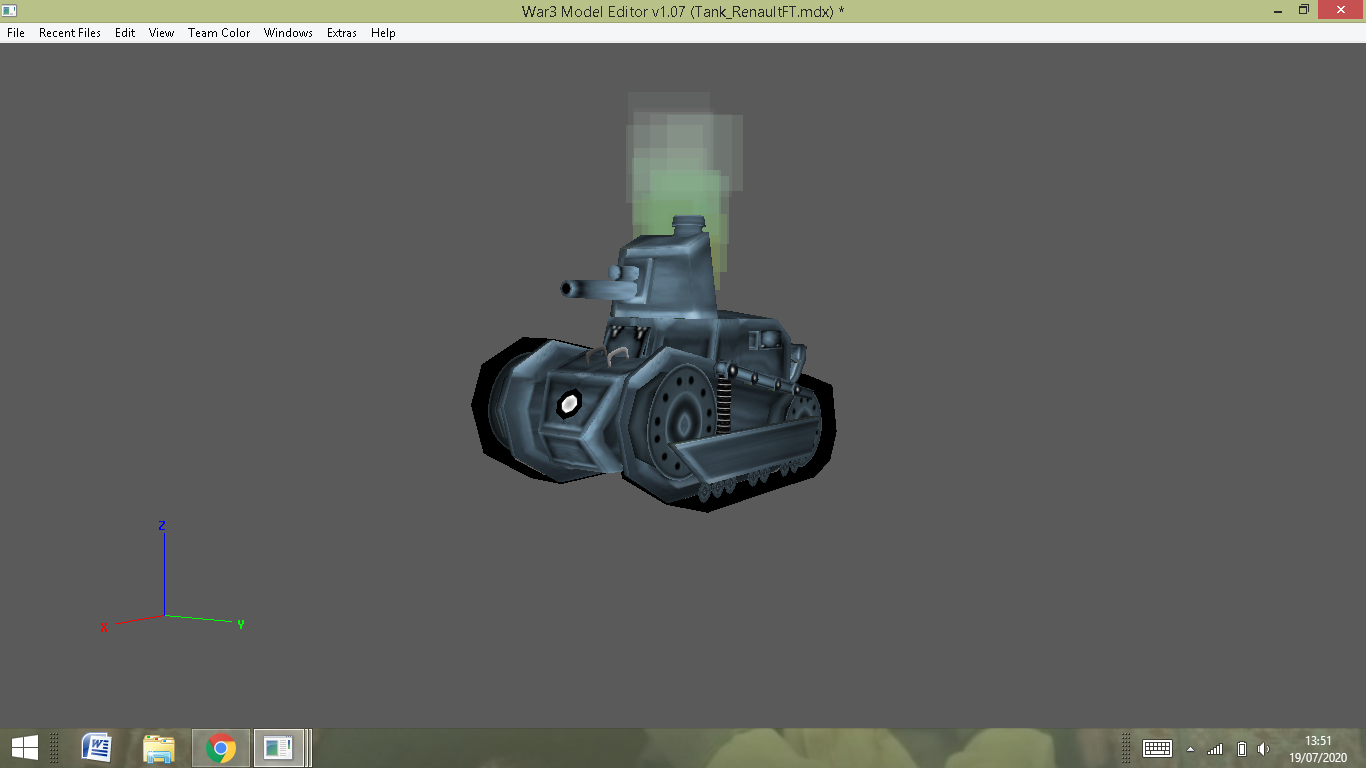
Task: Open the volume control tray icon
Action: (x=1264, y=749)
